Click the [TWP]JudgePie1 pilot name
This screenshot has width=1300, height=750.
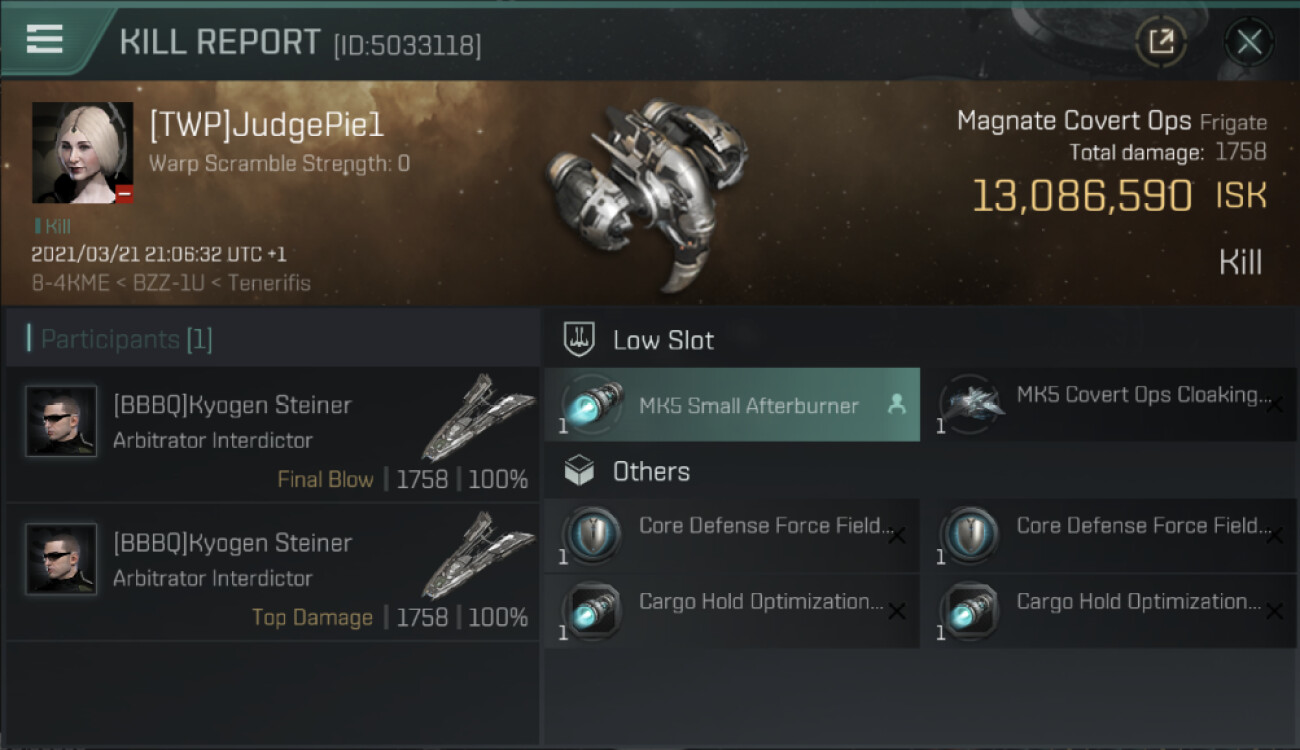click(266, 125)
